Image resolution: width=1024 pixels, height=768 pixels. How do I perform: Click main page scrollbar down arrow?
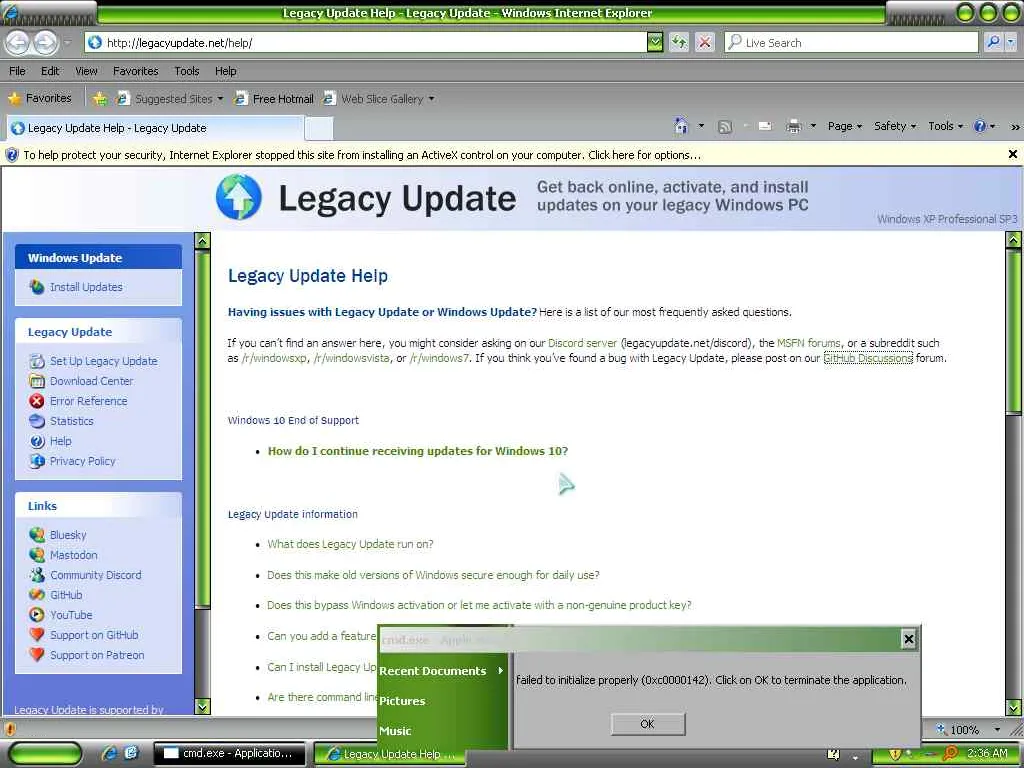[x=1014, y=707]
